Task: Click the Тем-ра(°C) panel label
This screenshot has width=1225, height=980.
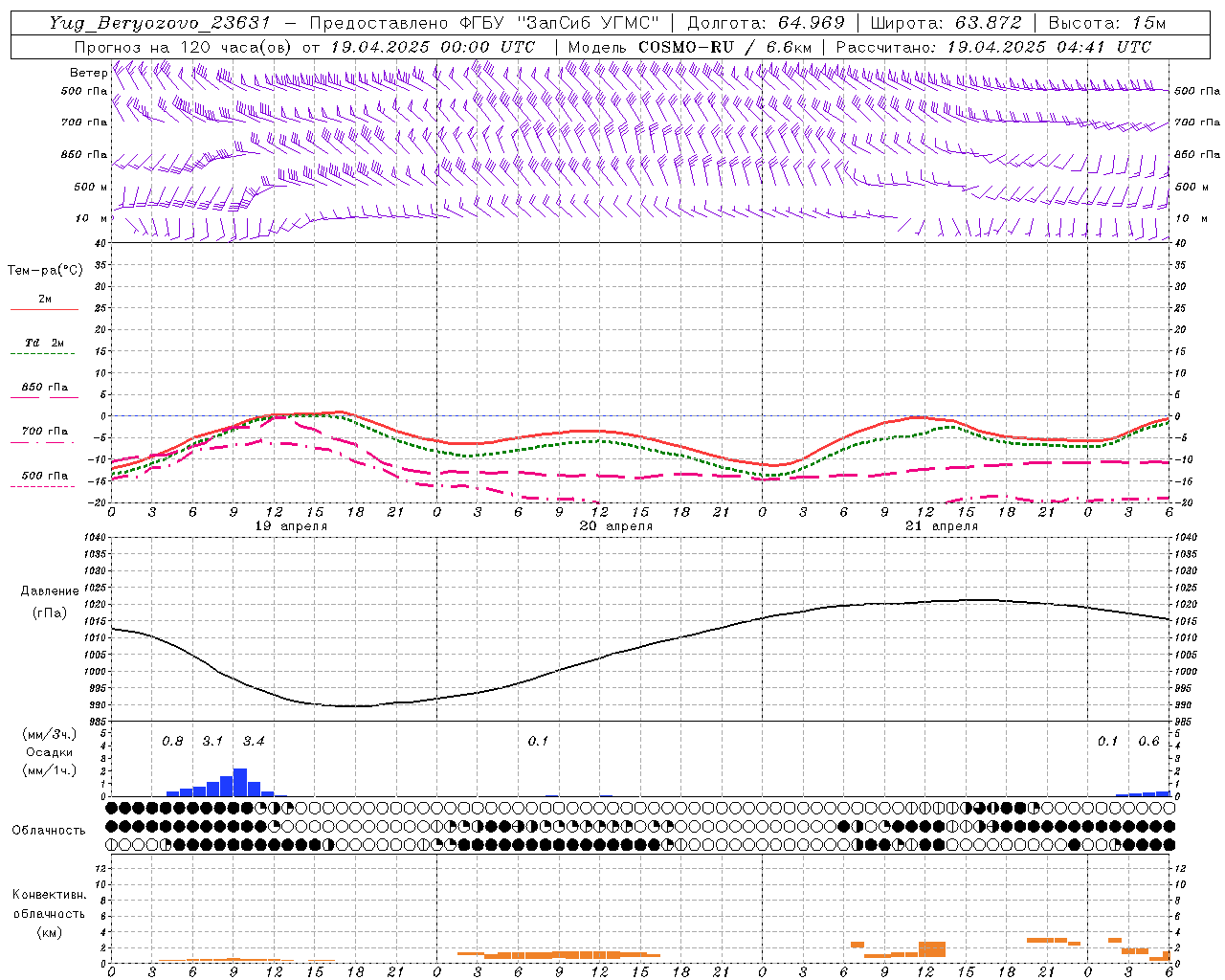Action: point(45,271)
